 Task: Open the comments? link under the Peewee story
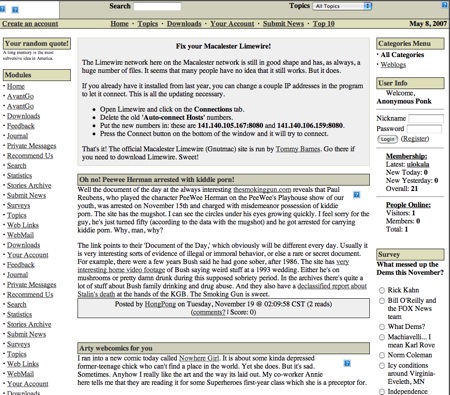click(x=208, y=312)
